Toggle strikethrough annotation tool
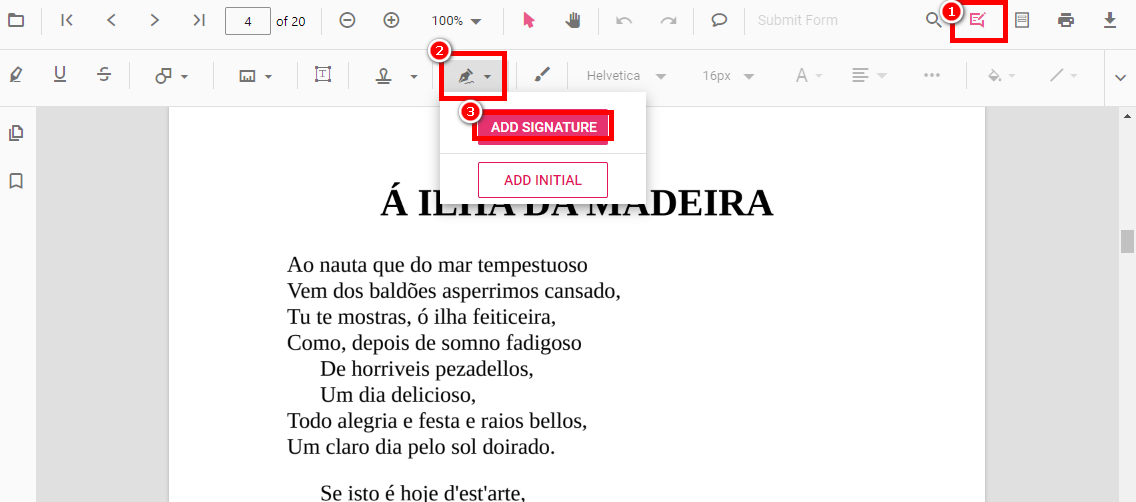Viewport: 1136px width, 502px height. point(104,75)
